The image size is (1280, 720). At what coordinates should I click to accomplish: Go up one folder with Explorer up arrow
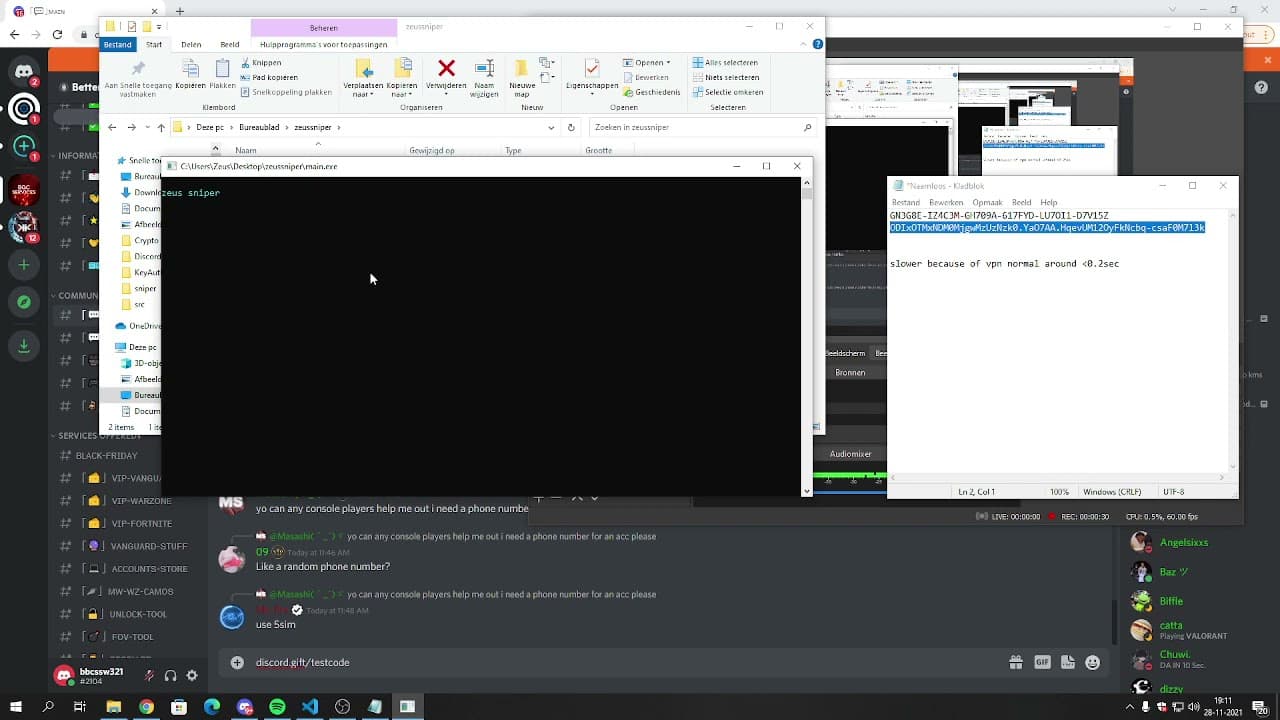click(x=160, y=128)
